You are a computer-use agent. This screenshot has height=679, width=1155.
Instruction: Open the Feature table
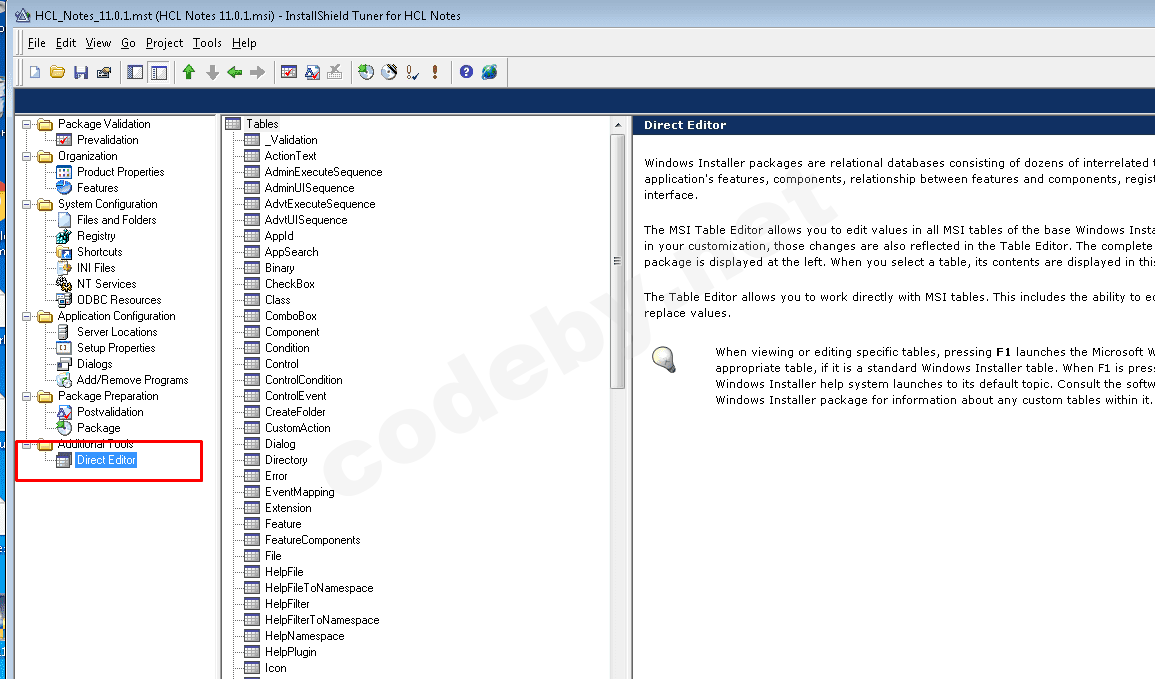[x=283, y=524]
